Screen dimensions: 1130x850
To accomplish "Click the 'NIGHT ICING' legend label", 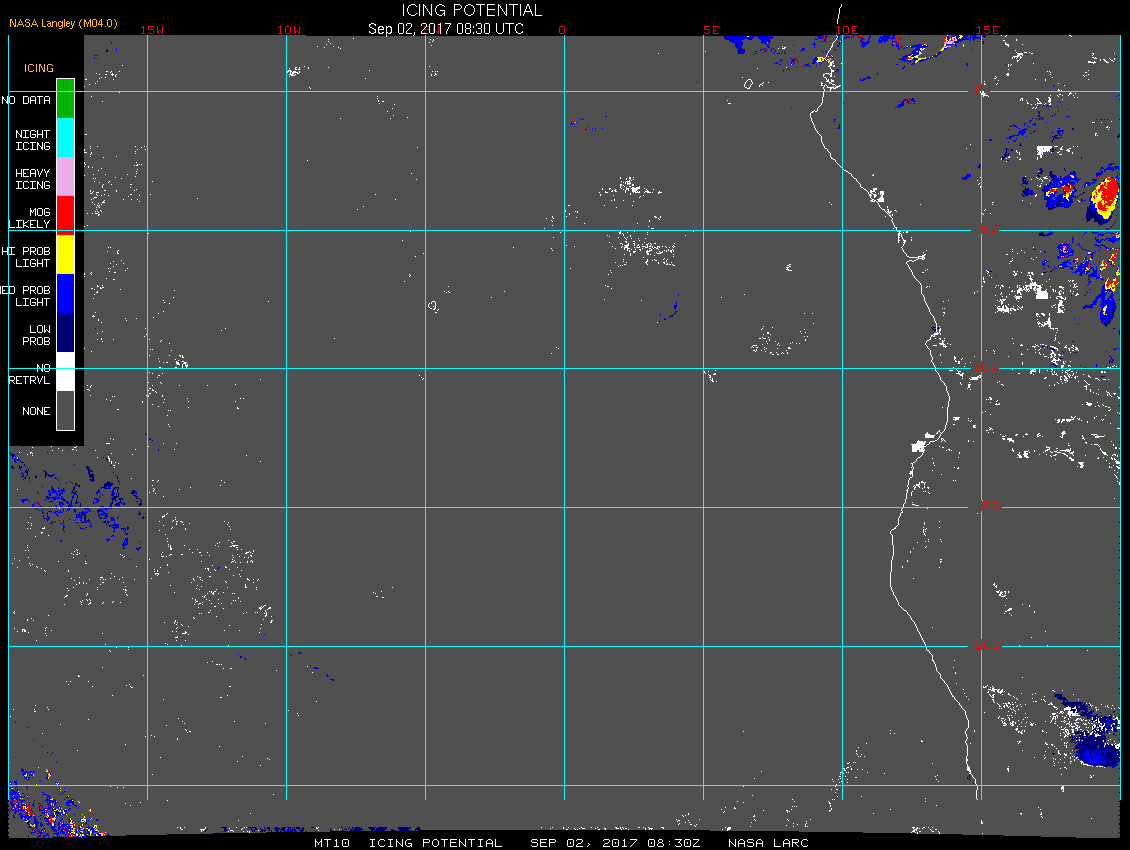I will tap(33, 140).
